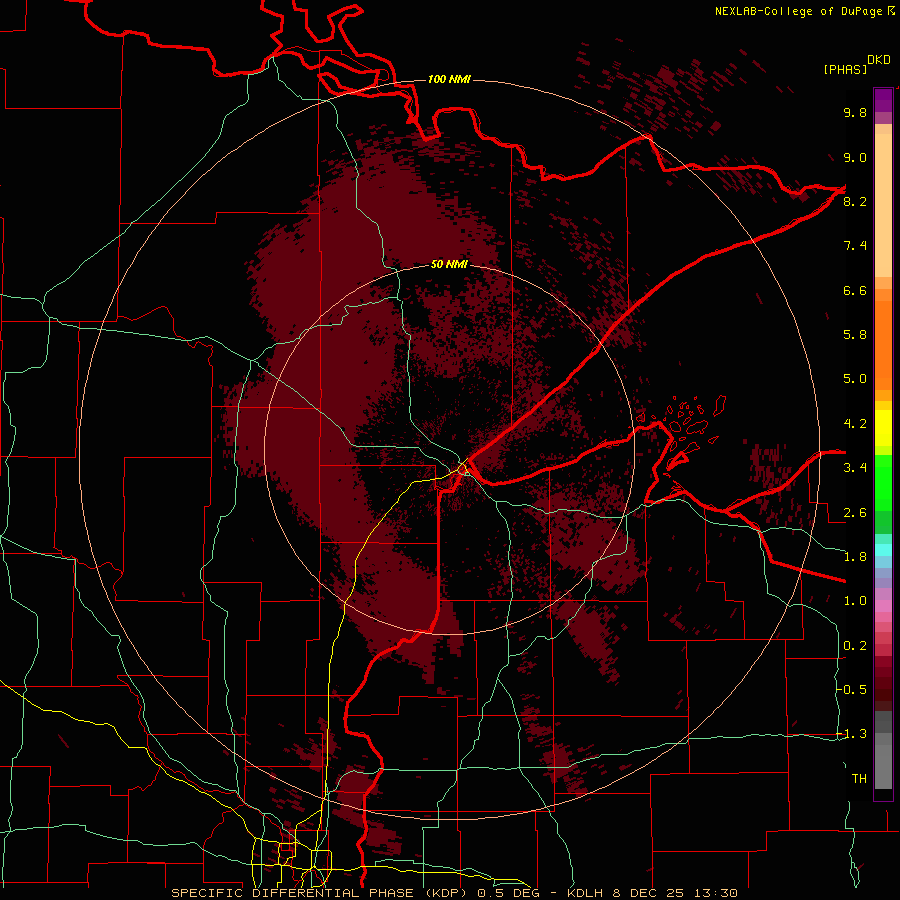Click the TH label at the scale bottom

click(x=859, y=779)
